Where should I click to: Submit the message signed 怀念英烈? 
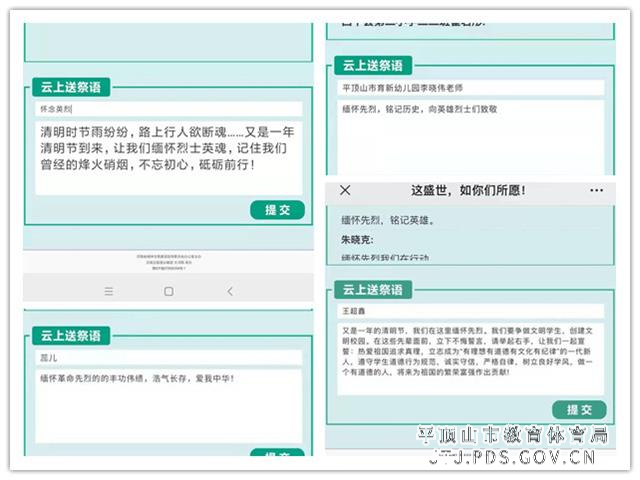point(276,210)
